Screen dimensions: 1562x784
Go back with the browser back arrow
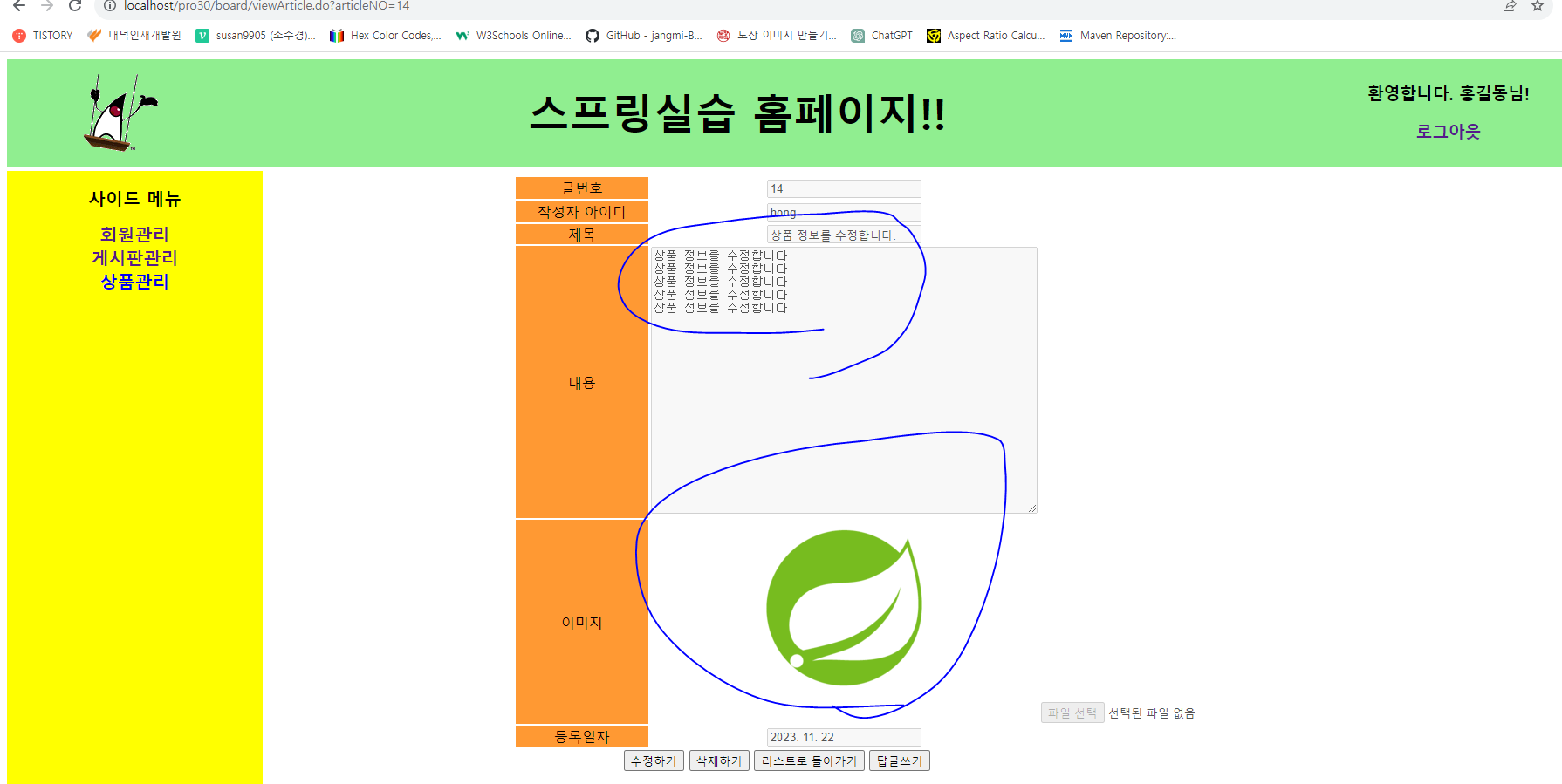coord(19,6)
